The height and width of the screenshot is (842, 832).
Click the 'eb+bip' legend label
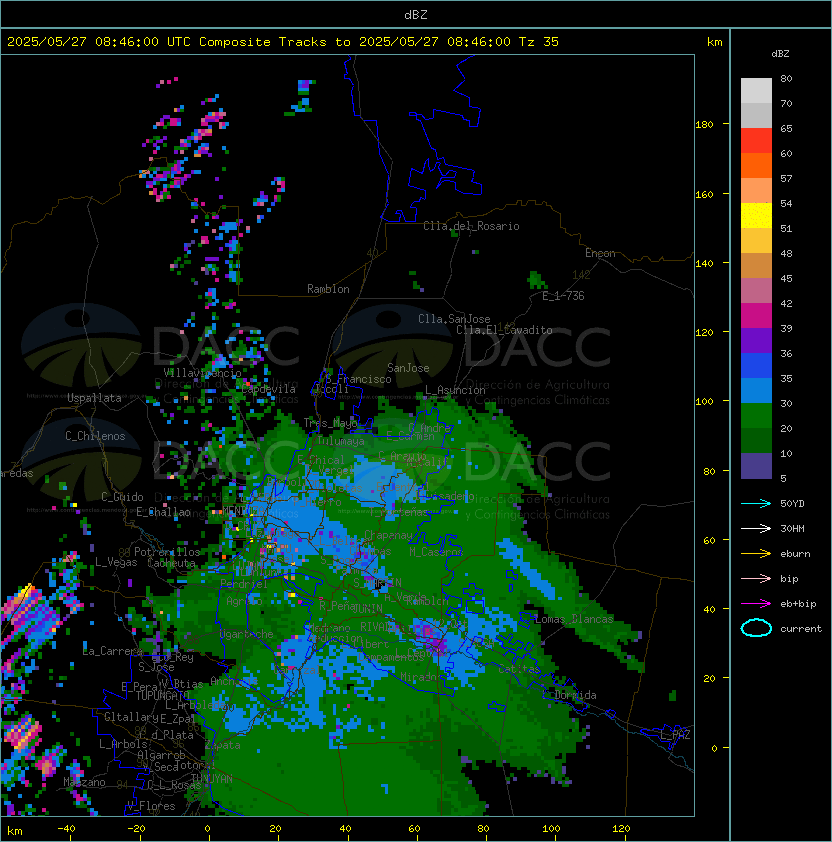(x=798, y=604)
